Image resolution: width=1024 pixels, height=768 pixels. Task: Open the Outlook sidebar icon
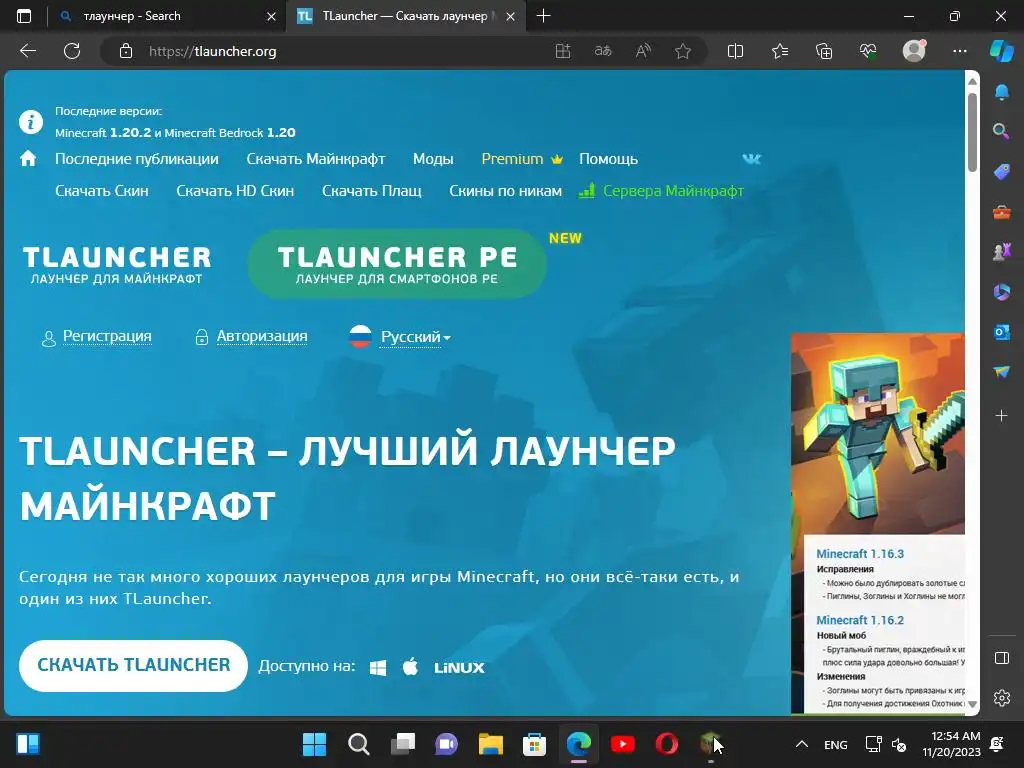[x=1001, y=332]
